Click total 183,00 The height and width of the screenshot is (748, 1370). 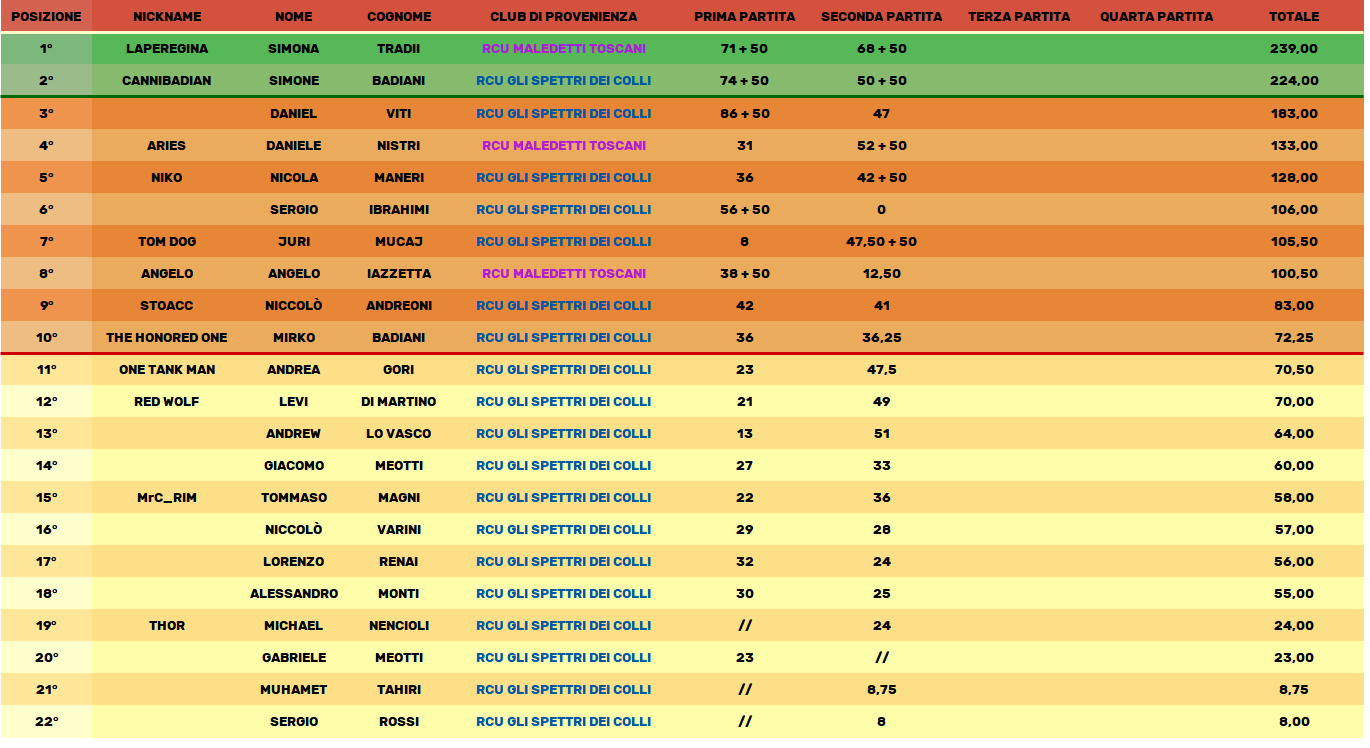1294,114
